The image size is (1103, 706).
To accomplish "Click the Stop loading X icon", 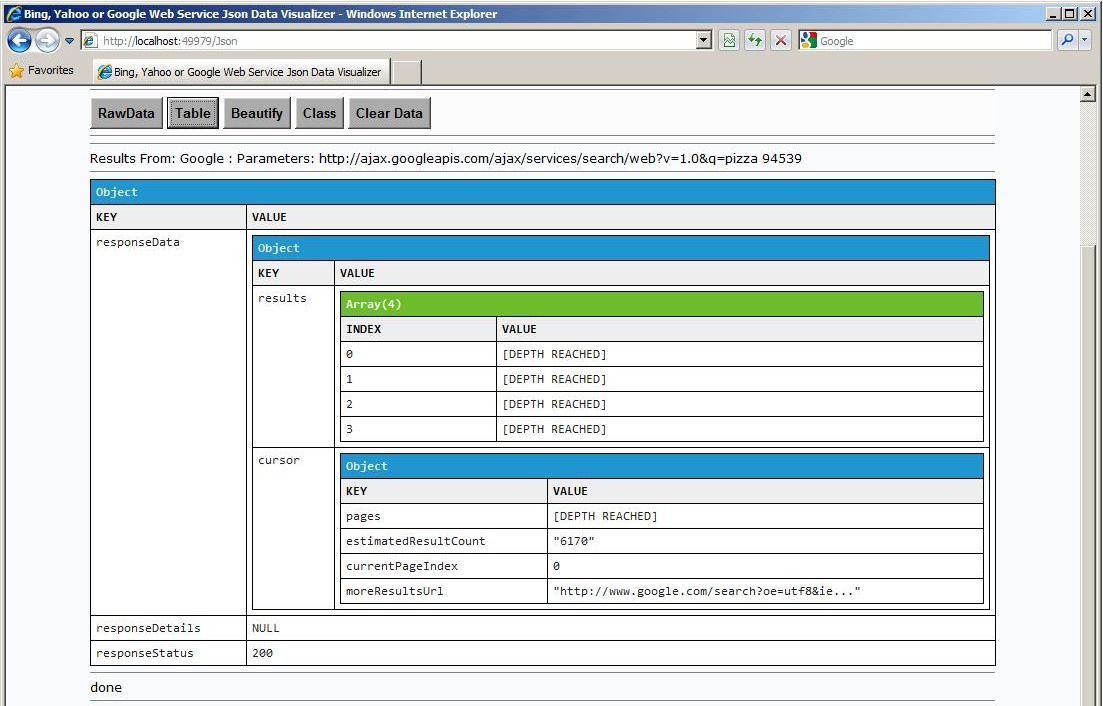I will click(781, 41).
